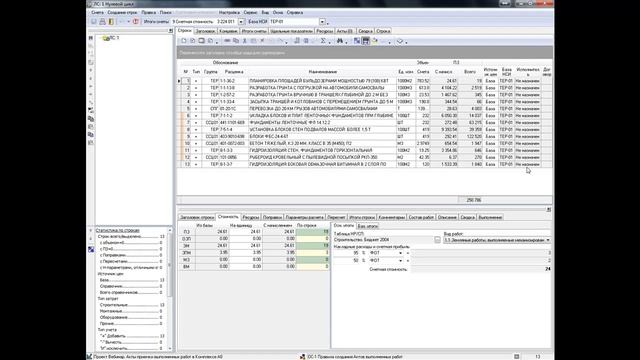Click the first new-row icon in rows toolbar
This screenshot has height=360, width=640.
click(184, 41)
